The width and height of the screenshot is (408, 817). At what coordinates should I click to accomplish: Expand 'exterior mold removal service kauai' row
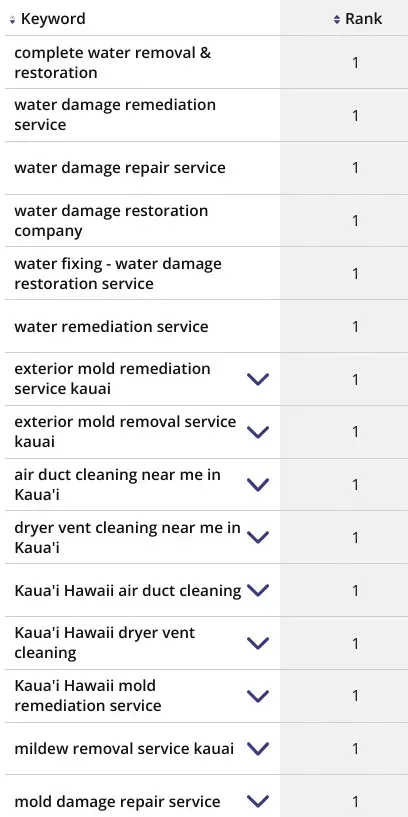pyautogui.click(x=258, y=432)
